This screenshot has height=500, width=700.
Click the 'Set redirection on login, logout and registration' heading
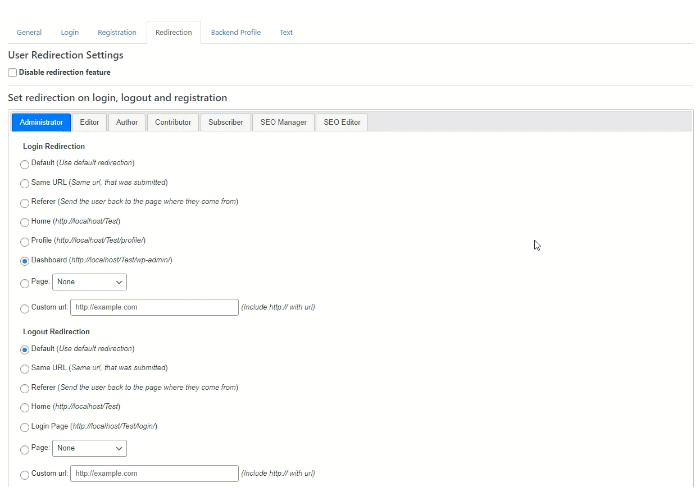click(117, 98)
